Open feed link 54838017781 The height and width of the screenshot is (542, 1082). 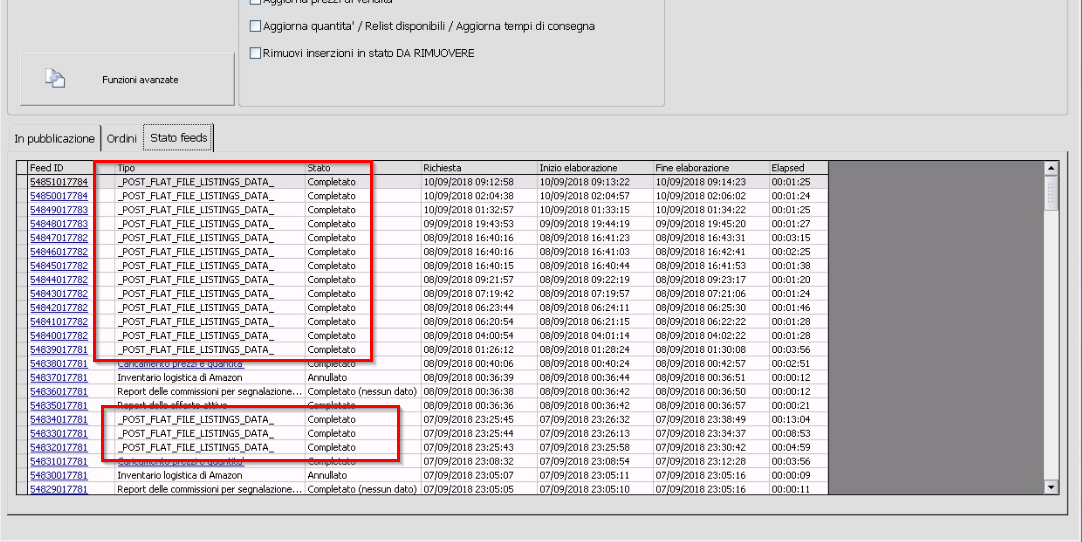click(x=59, y=363)
